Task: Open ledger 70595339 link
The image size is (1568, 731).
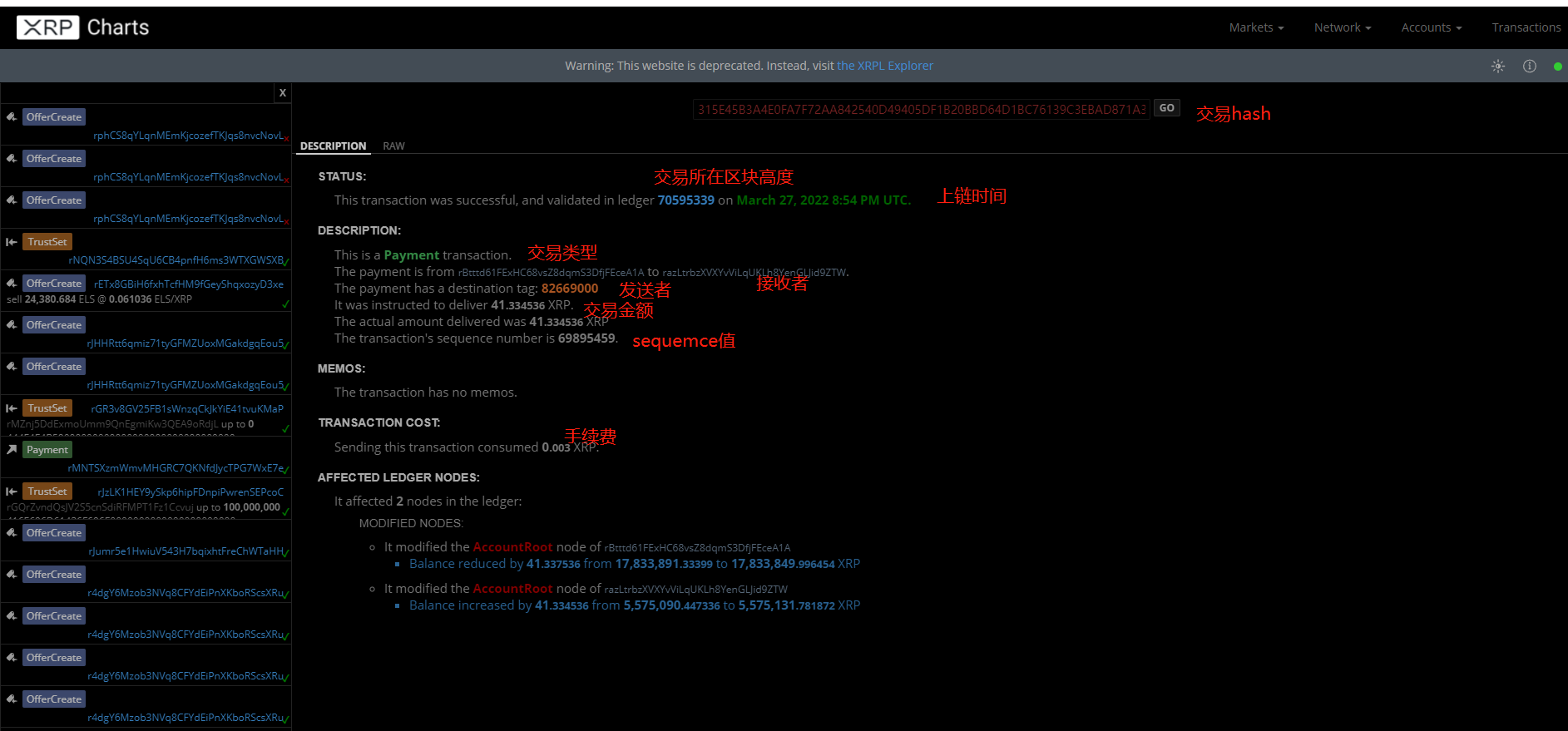Action: [686, 200]
